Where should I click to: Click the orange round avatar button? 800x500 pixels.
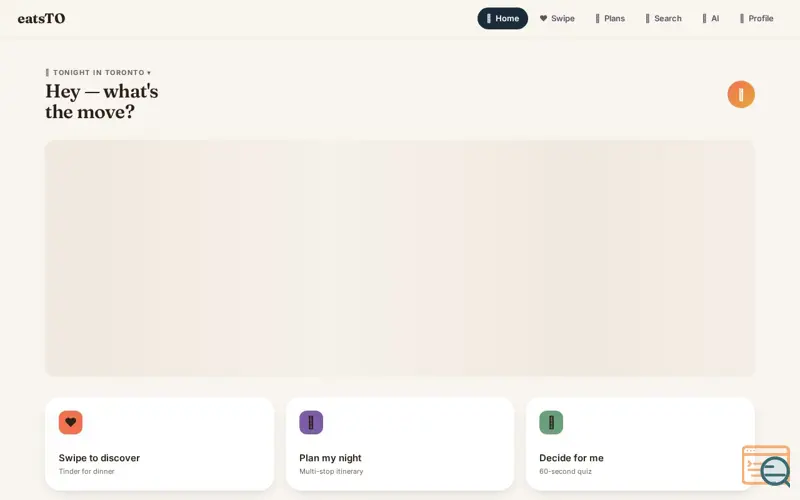click(741, 94)
